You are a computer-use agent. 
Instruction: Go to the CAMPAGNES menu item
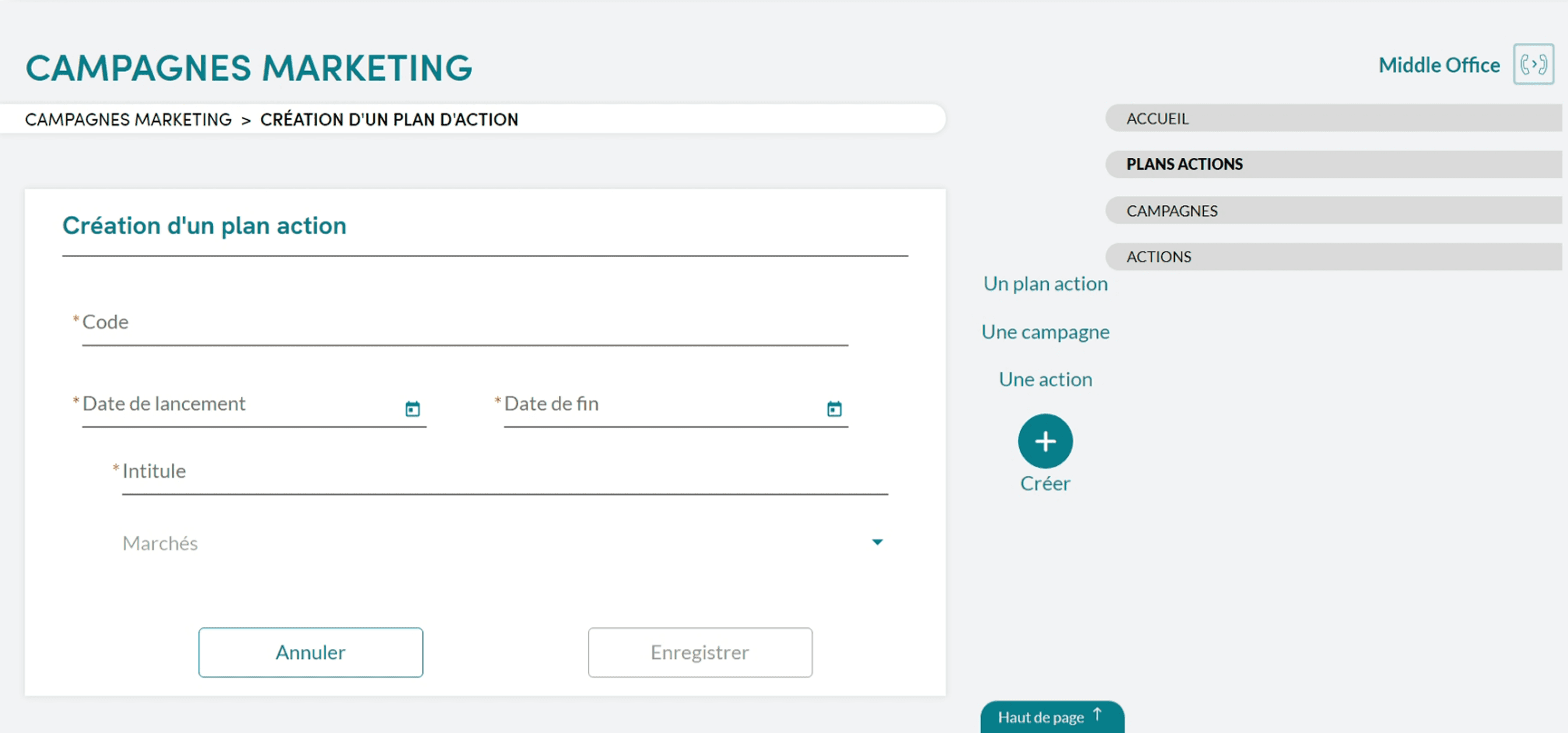[x=1171, y=211]
